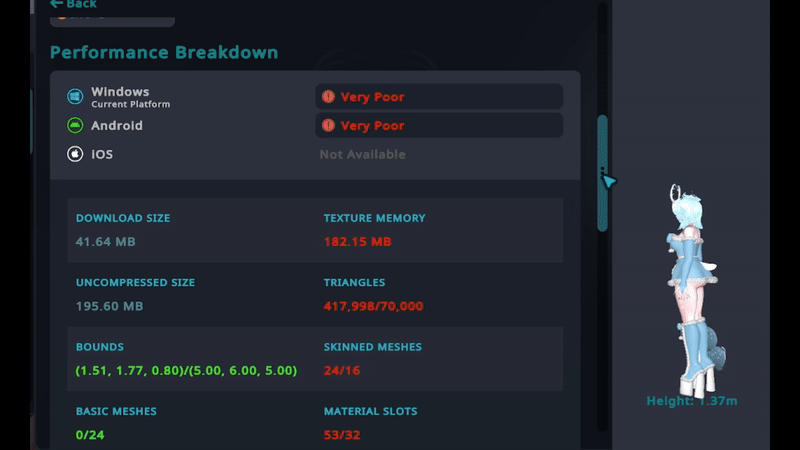Click the Material Slots stat

pyautogui.click(x=370, y=423)
